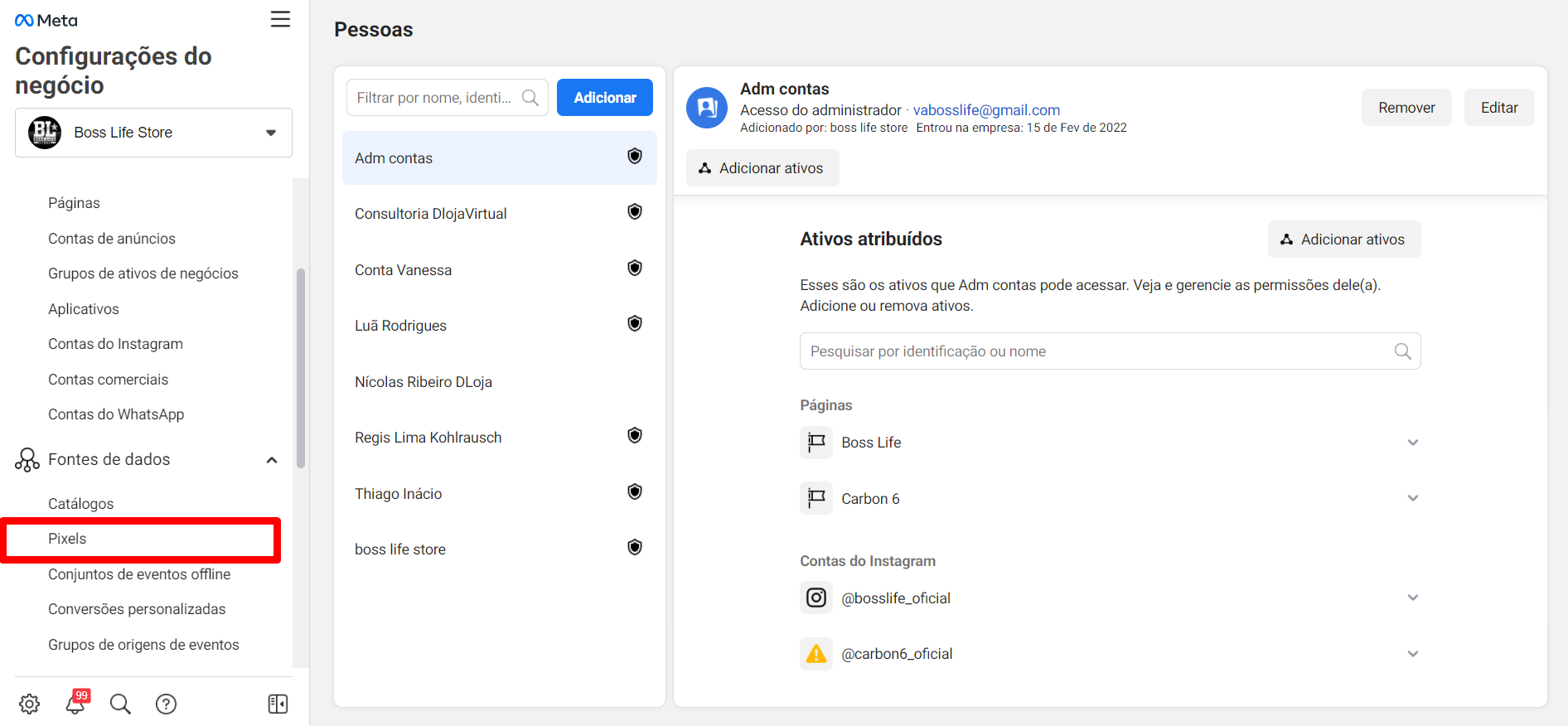Focus the Filtrar por nome input
The width and height of the screenshot is (1568, 726).
click(x=448, y=98)
